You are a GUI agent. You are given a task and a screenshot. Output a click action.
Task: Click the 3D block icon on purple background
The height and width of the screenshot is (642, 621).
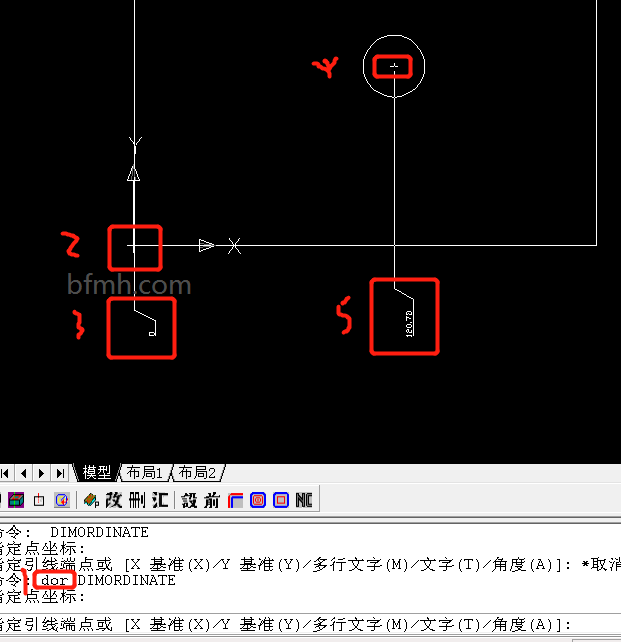point(16,500)
